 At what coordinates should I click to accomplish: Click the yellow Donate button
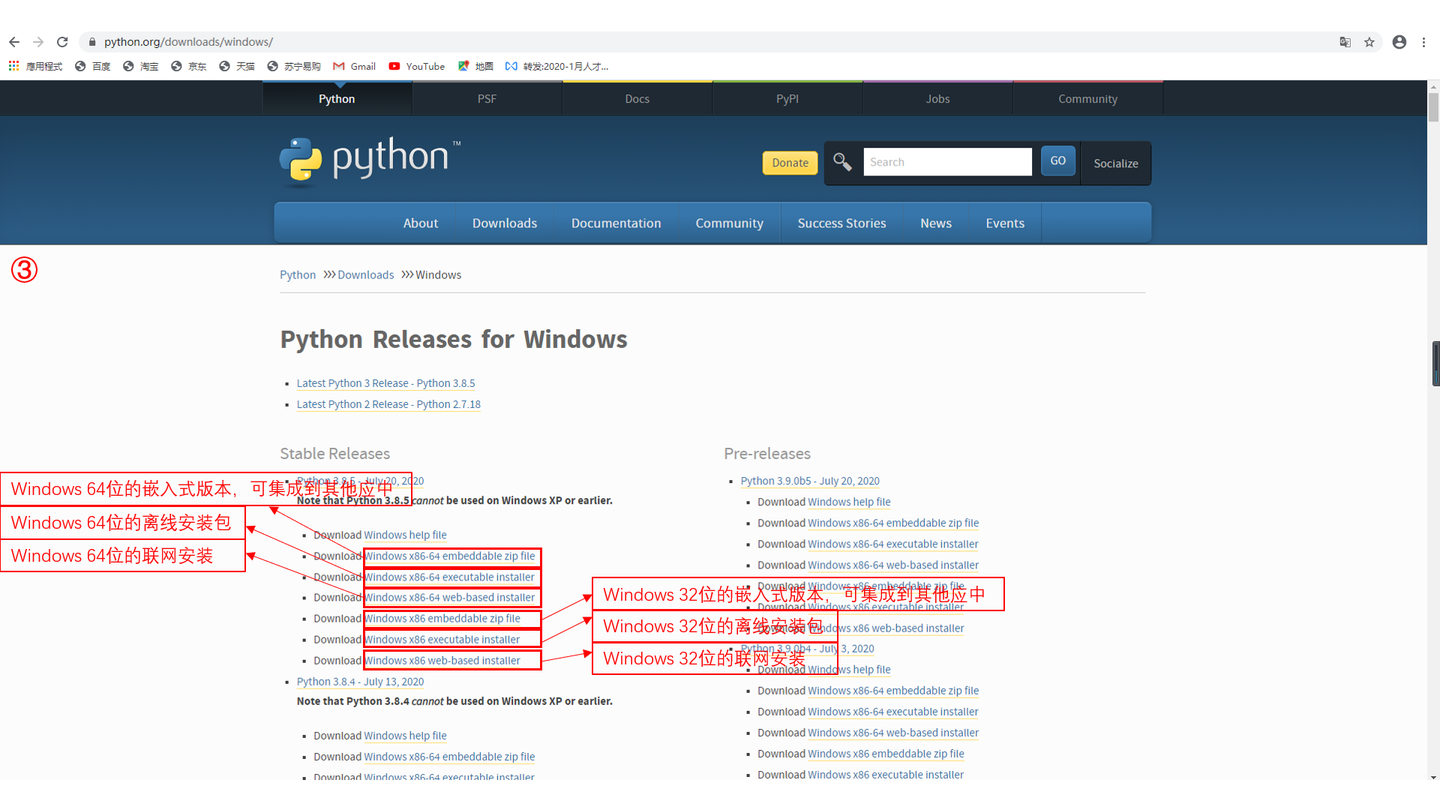click(790, 163)
